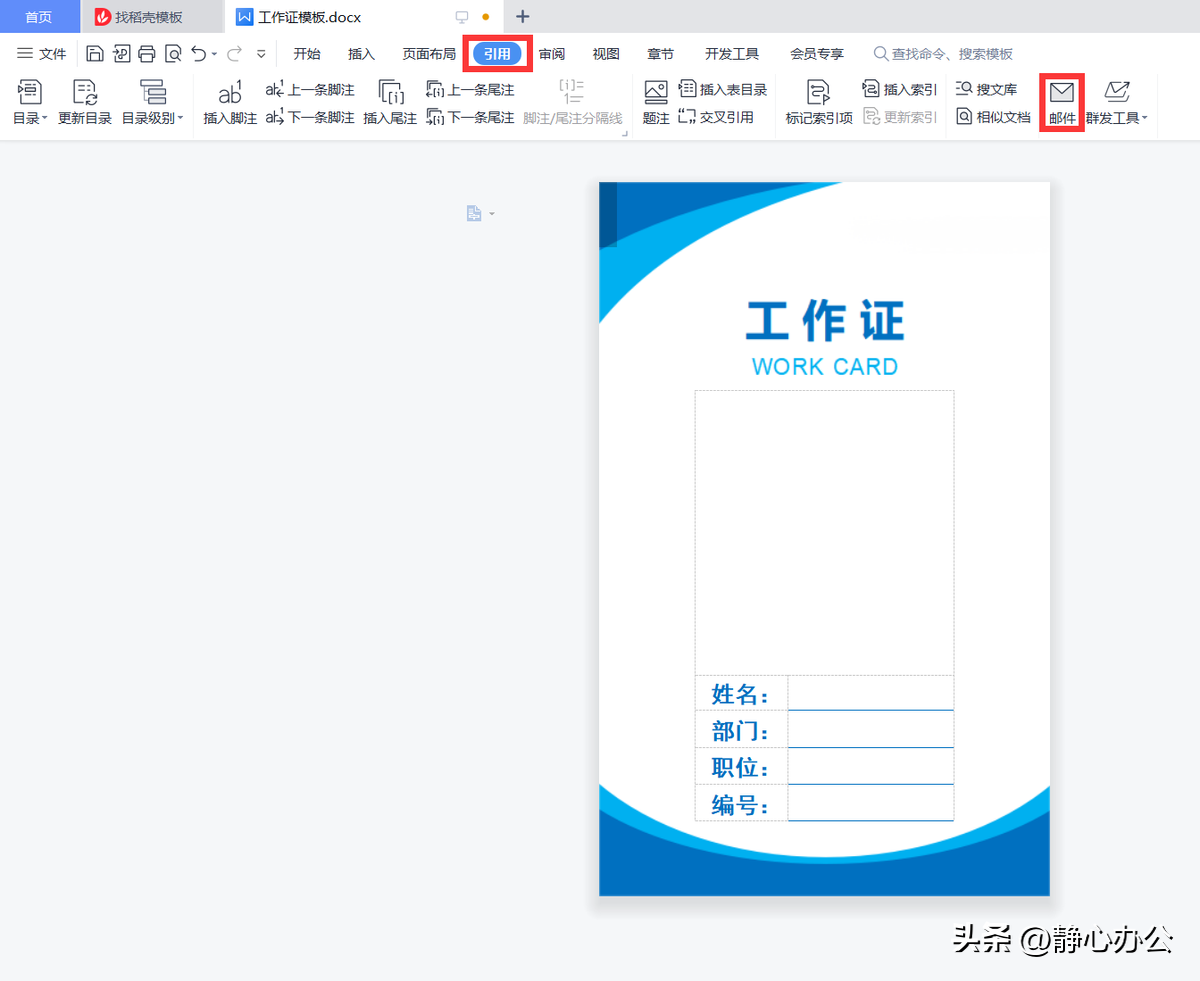
Task: Go to 上一条尾注 previous endnote
Action: 470,90
